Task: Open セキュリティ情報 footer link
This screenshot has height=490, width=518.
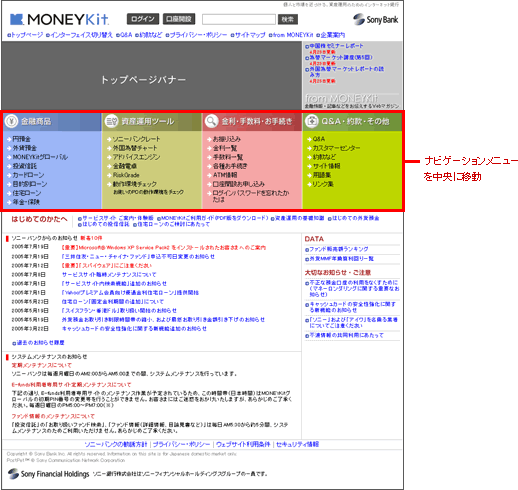Action: (297, 444)
